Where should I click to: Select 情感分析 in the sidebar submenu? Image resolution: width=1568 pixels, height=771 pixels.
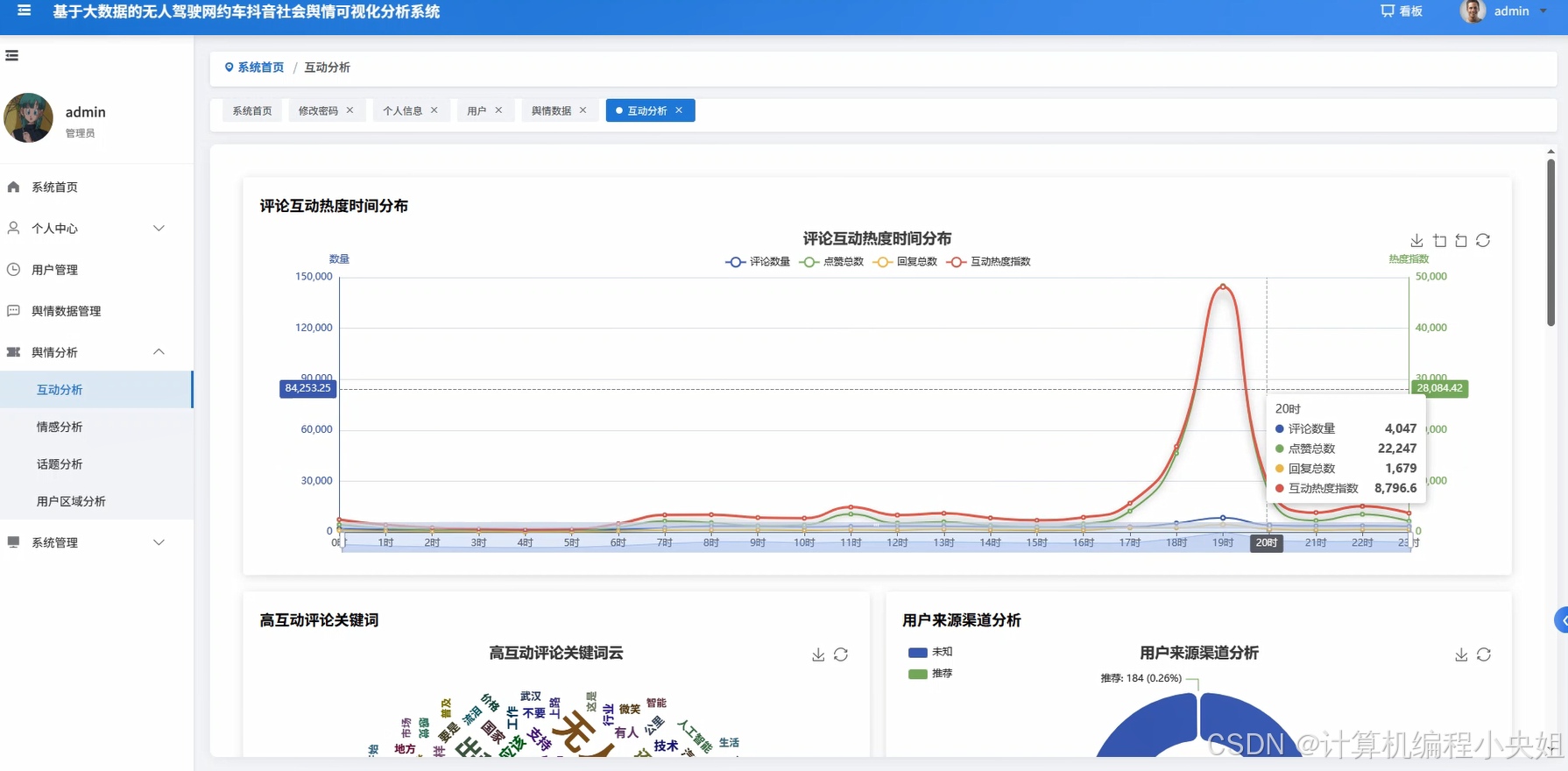(96, 427)
